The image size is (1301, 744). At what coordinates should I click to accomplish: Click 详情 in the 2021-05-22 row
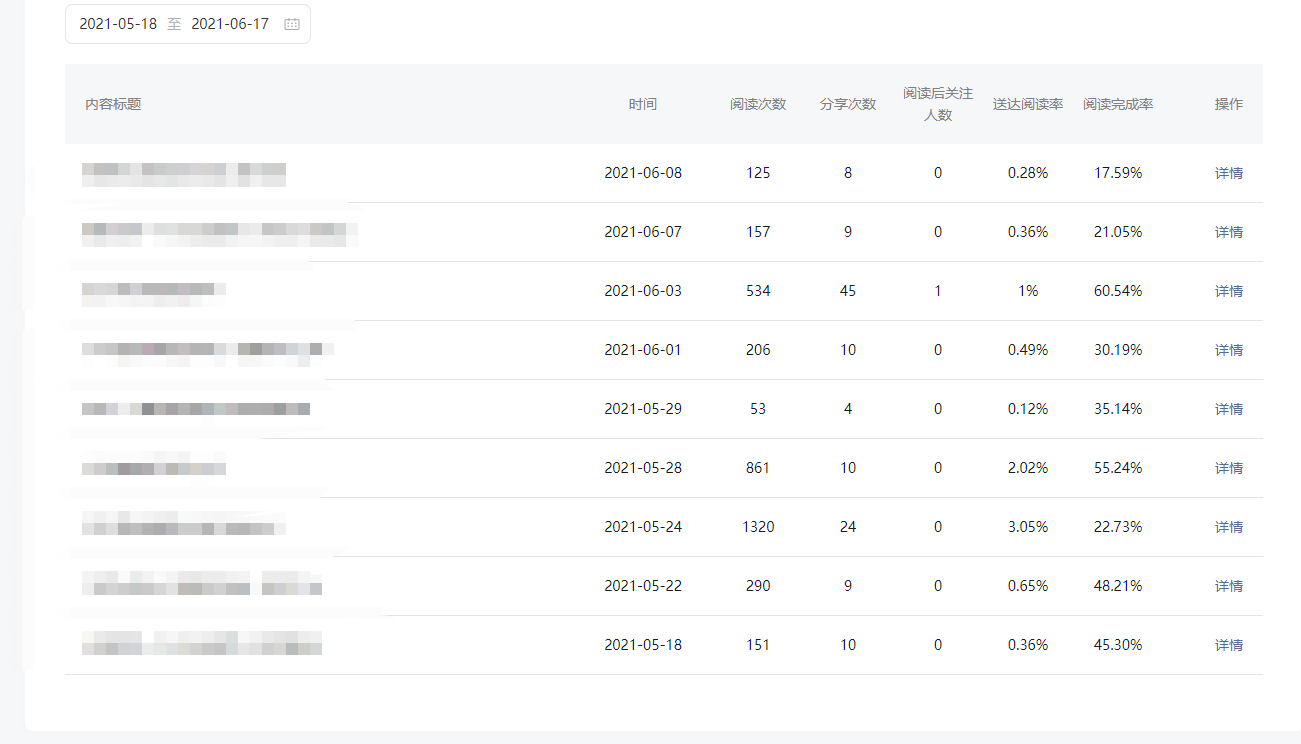[1228, 586]
